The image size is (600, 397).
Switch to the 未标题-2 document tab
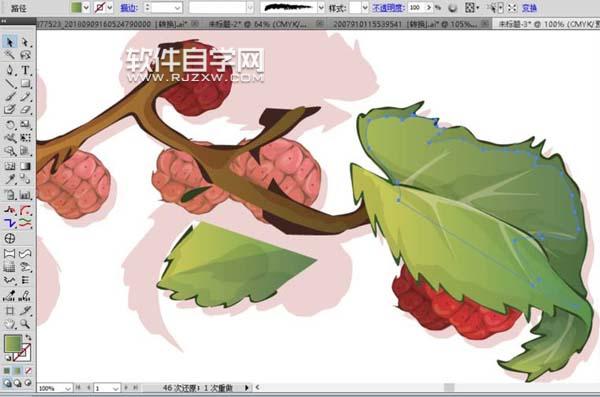pyautogui.click(x=258, y=24)
